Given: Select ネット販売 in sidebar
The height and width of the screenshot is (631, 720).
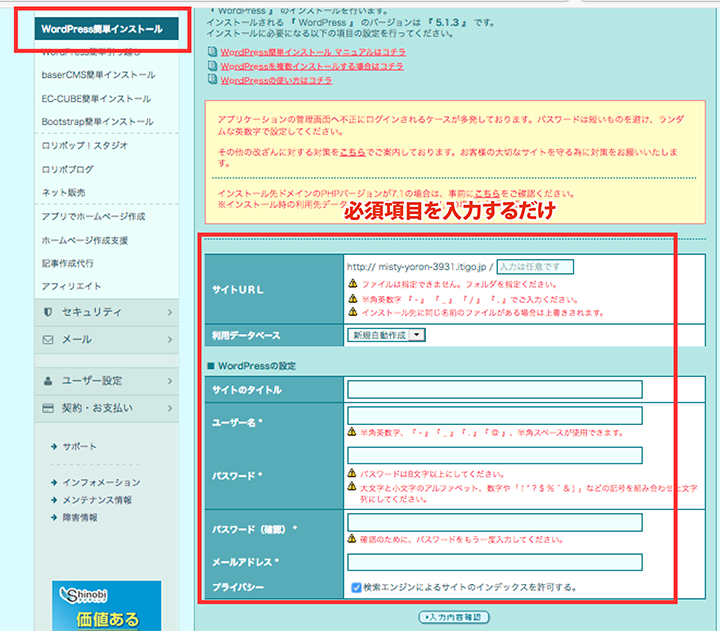Looking at the screenshot, I should (x=63, y=192).
